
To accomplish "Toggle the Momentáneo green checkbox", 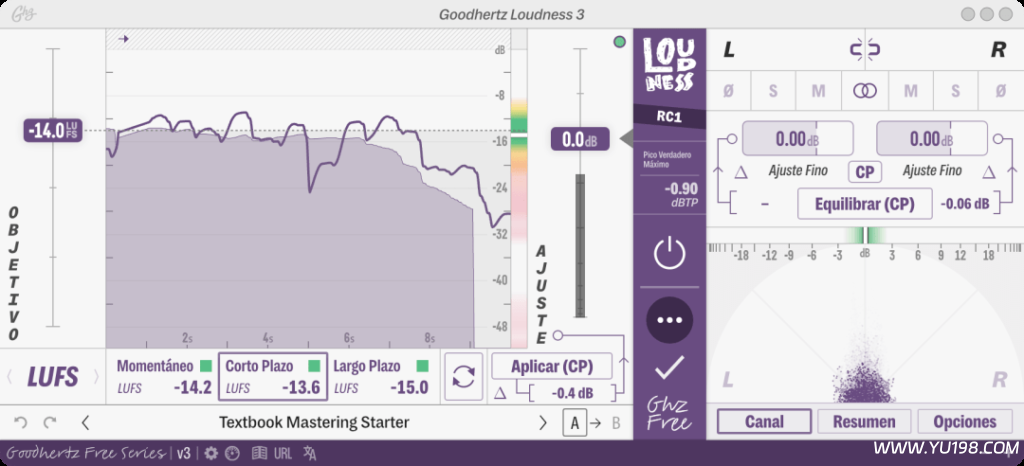I will (206, 366).
